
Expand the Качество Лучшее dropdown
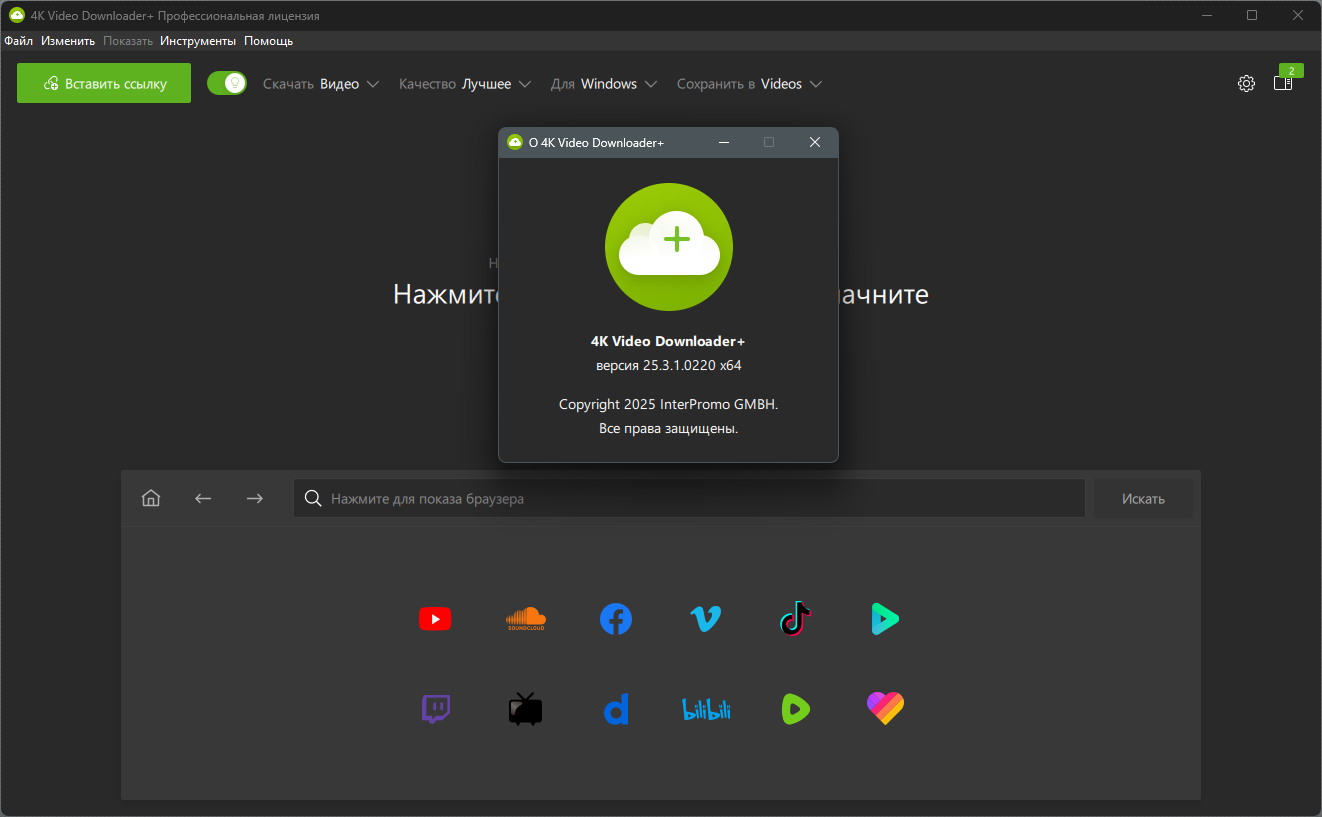tap(465, 84)
